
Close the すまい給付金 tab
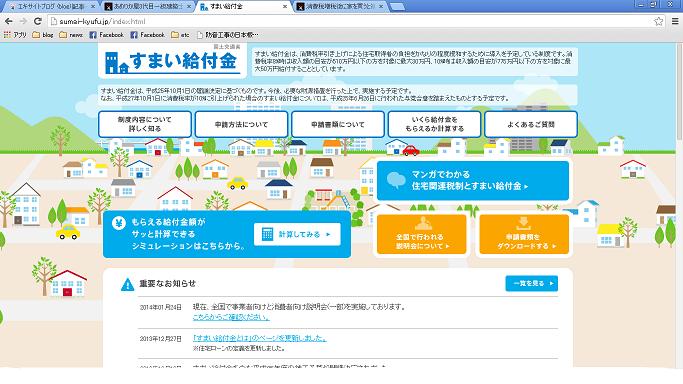pyautogui.click(x=285, y=7)
